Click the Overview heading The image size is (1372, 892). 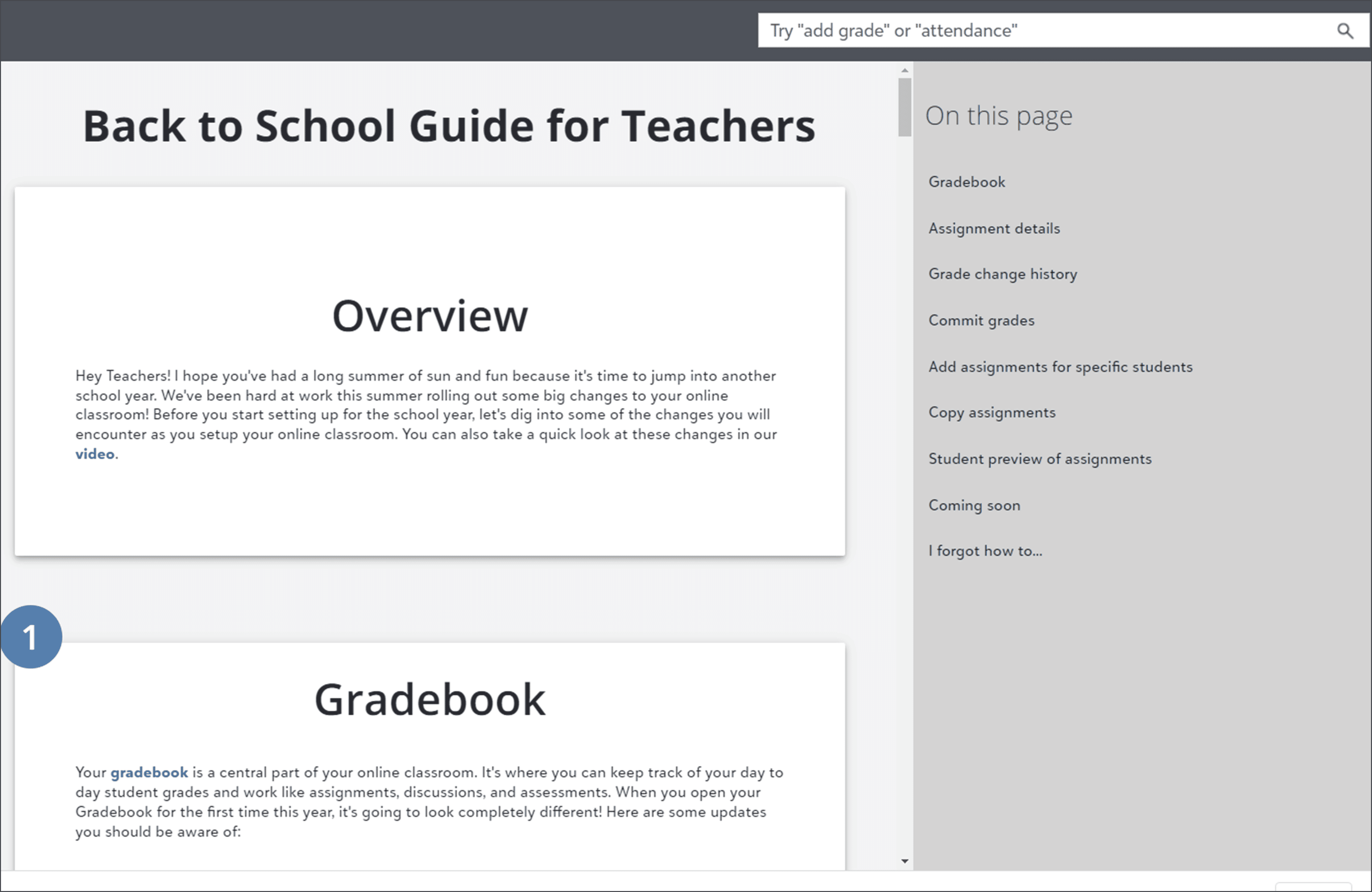click(x=429, y=316)
